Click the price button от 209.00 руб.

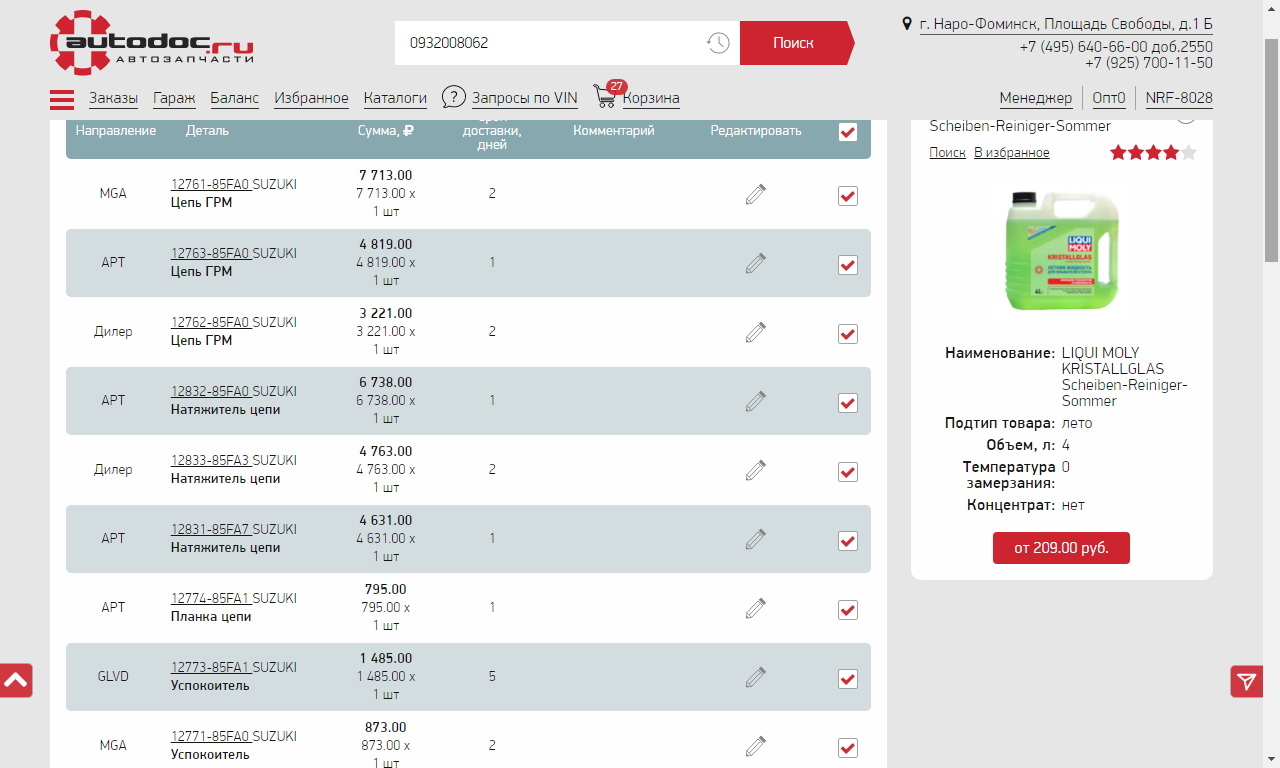pos(1061,548)
